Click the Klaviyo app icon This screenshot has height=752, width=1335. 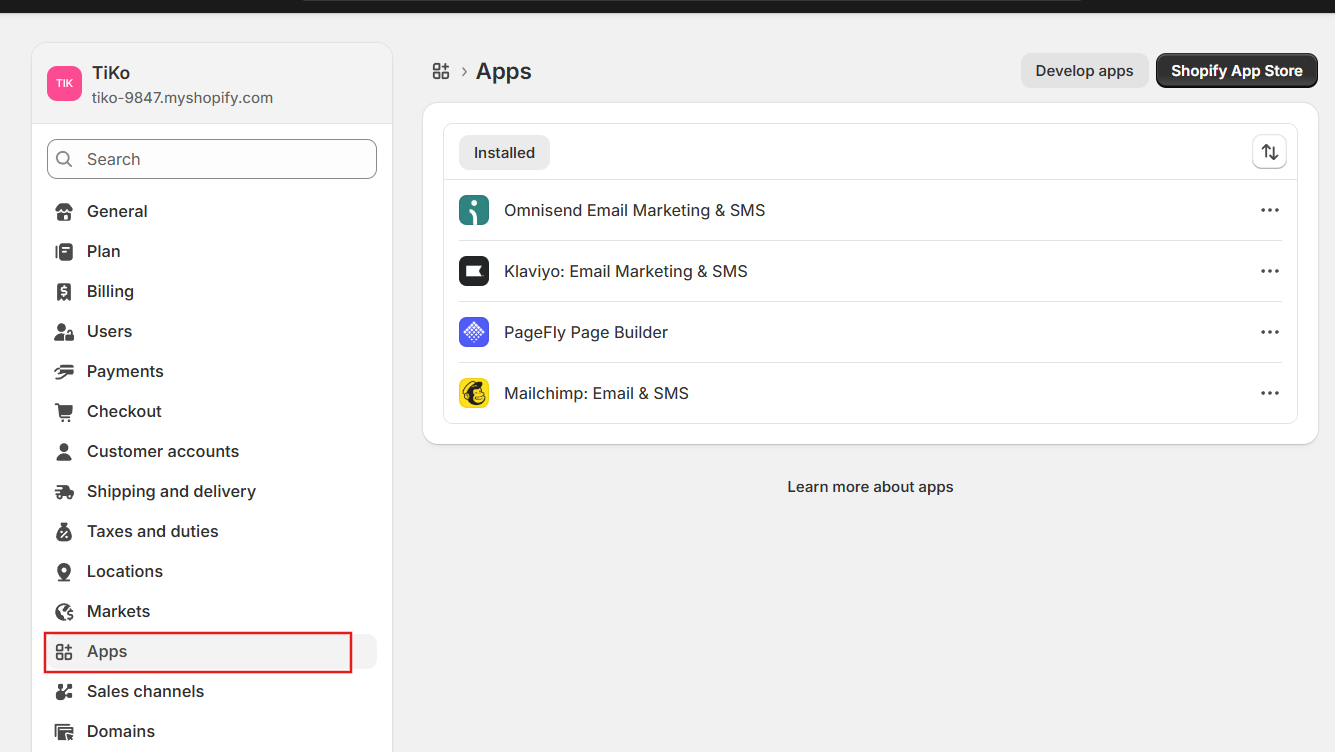pos(474,271)
